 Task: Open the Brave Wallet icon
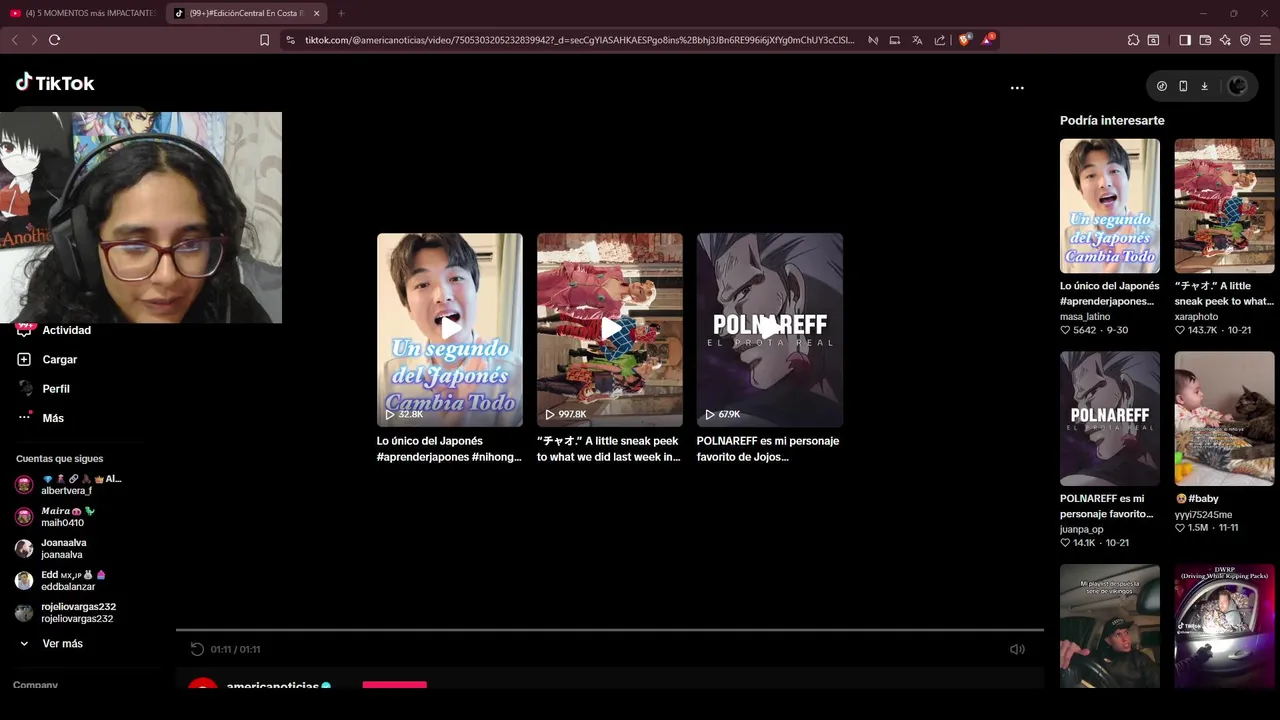(x=1205, y=40)
